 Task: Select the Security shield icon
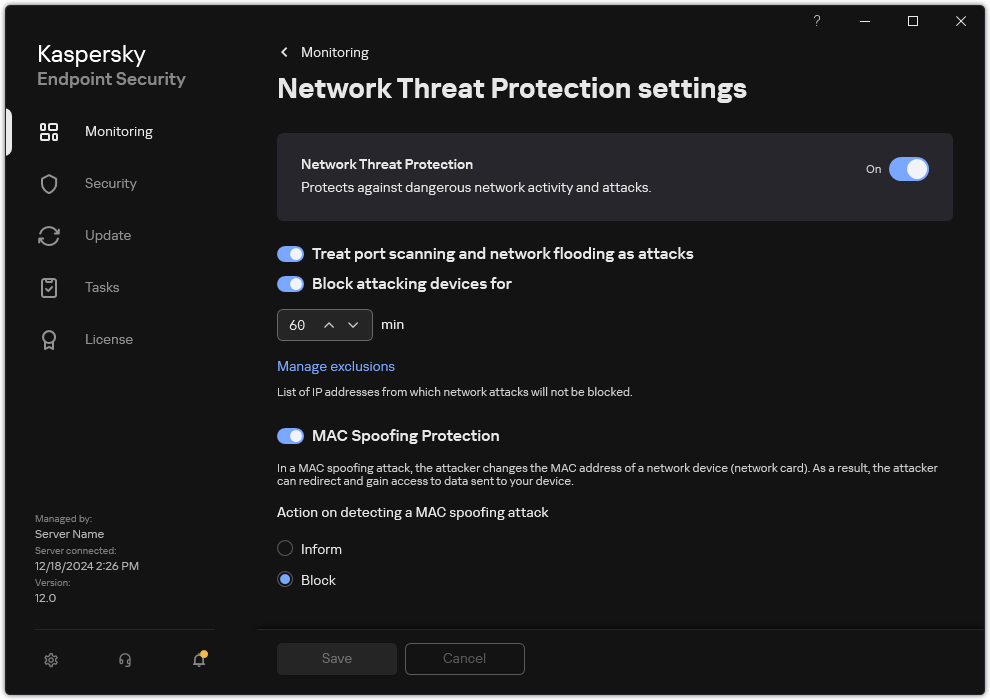(x=48, y=183)
